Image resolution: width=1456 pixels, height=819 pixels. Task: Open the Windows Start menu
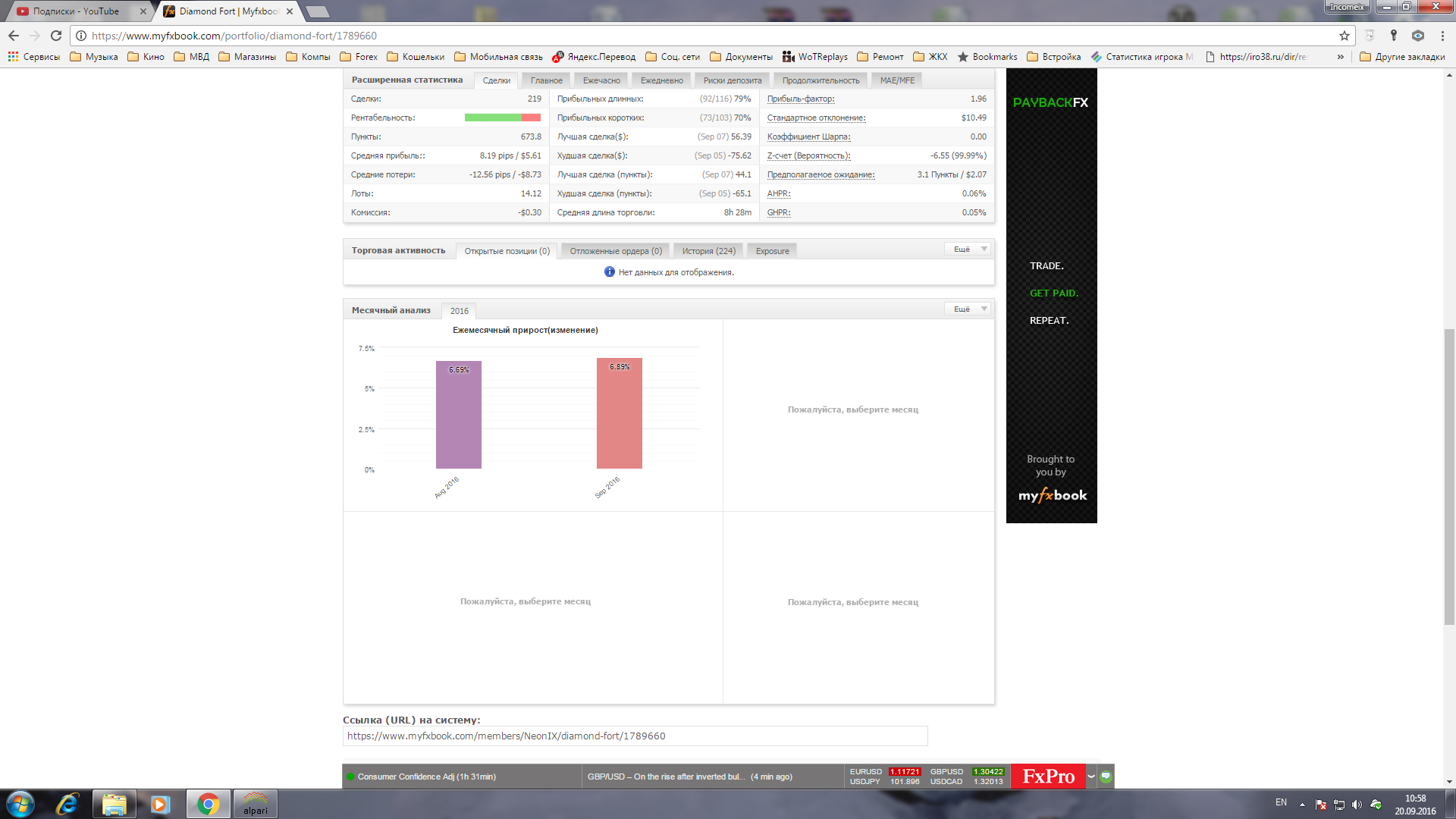20,804
